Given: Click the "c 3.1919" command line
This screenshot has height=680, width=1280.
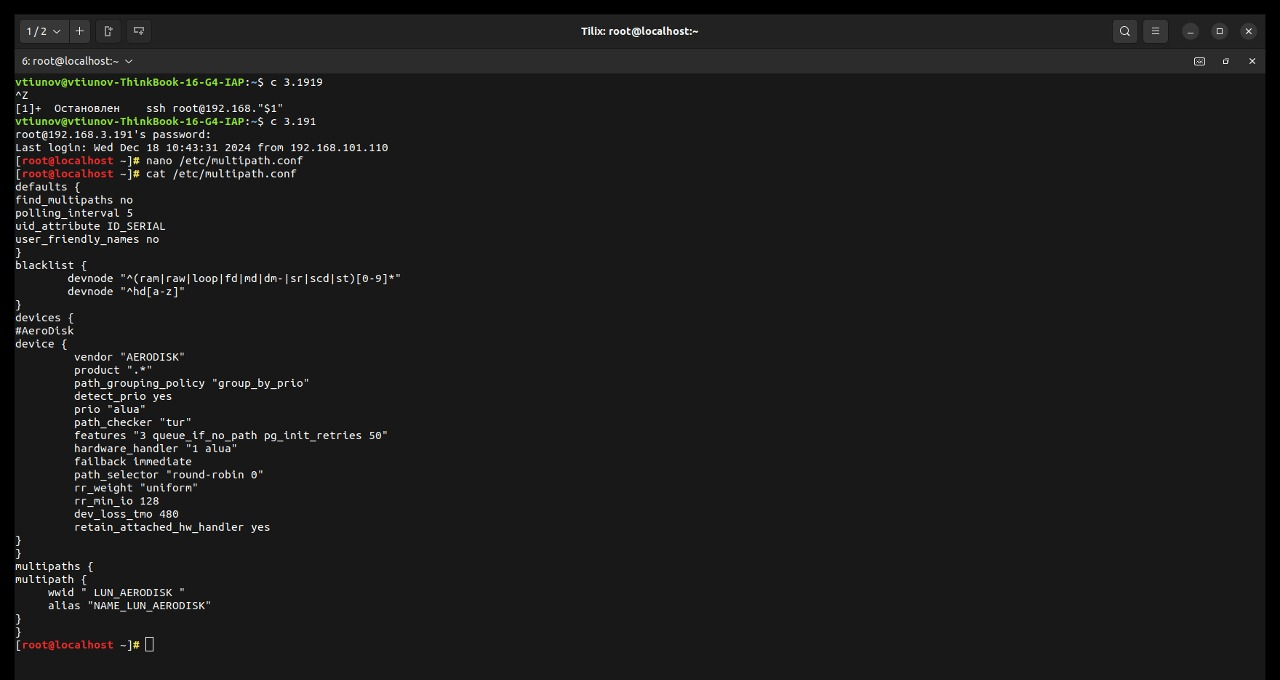Looking at the screenshot, I should (296, 82).
